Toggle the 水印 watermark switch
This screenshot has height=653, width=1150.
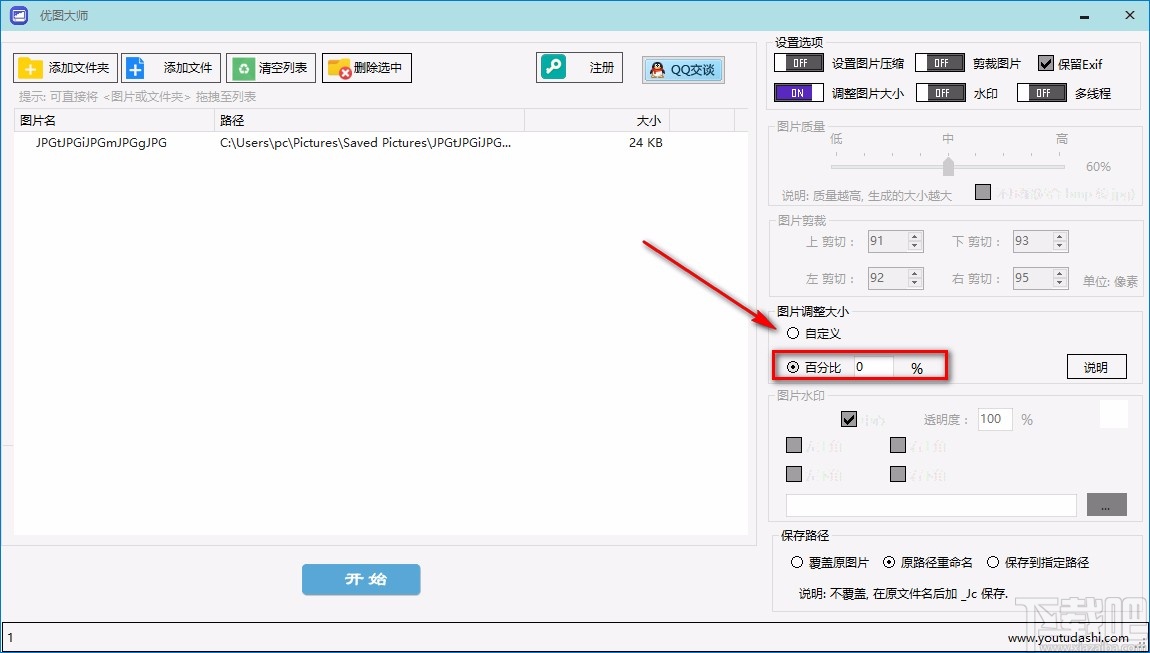click(x=940, y=93)
